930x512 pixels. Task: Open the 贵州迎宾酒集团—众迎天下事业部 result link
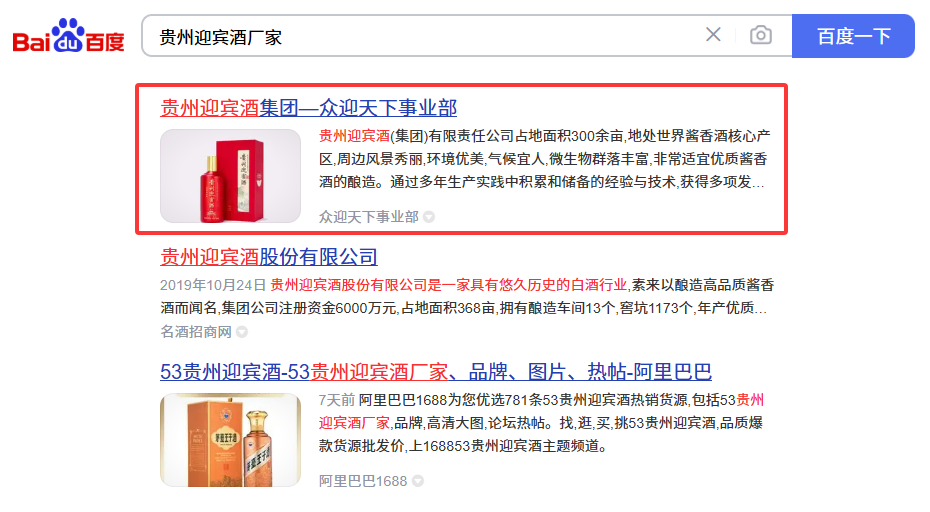pyautogui.click(x=308, y=108)
